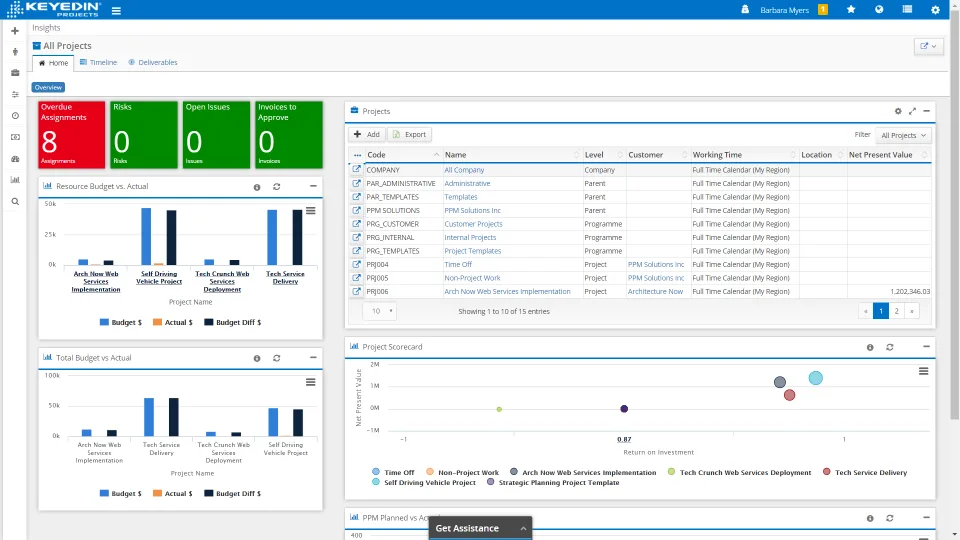Open Total Budget chart context menu
This screenshot has width=960, height=540.
coord(311,382)
